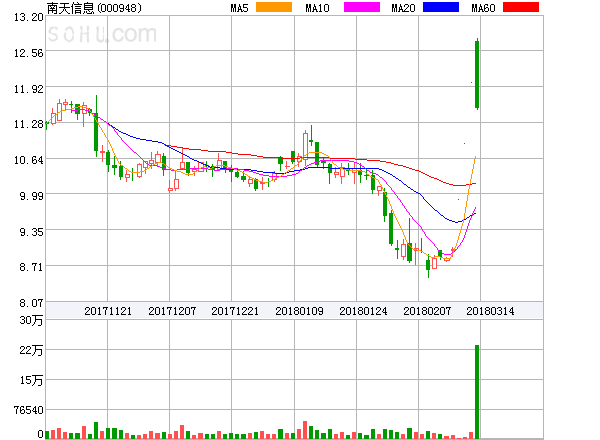Click the 9.99 price axis label
This screenshot has width=600, height=440.
pyautogui.click(x=31, y=196)
